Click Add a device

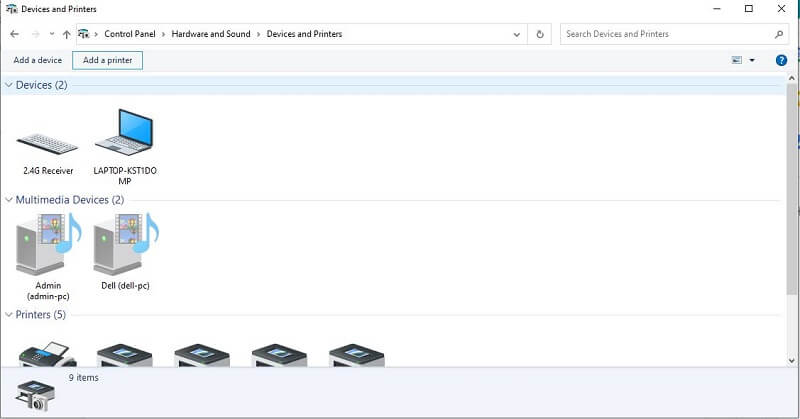pos(38,60)
